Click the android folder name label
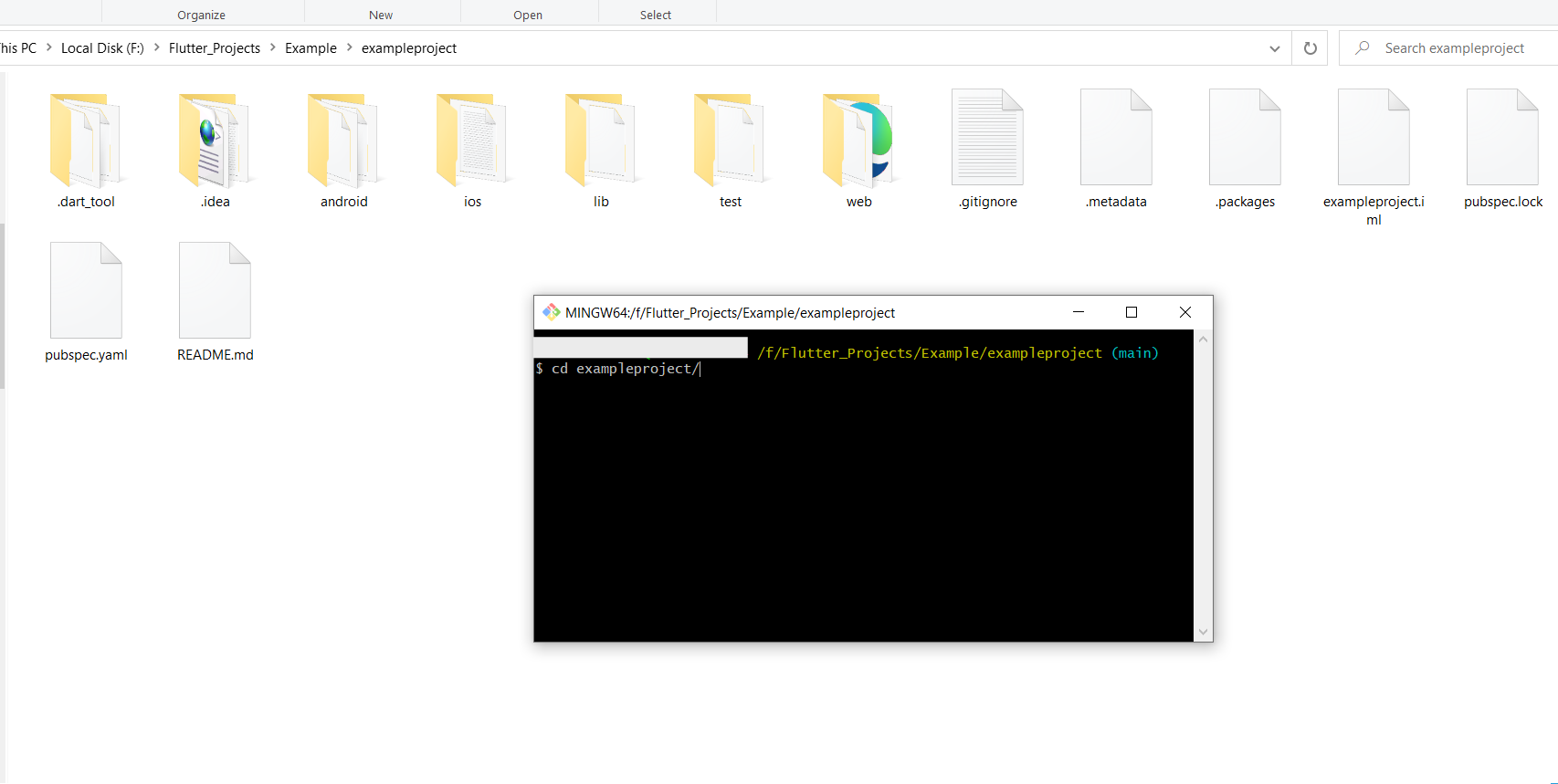Image resolution: width=1558 pixels, height=784 pixels. click(x=343, y=202)
